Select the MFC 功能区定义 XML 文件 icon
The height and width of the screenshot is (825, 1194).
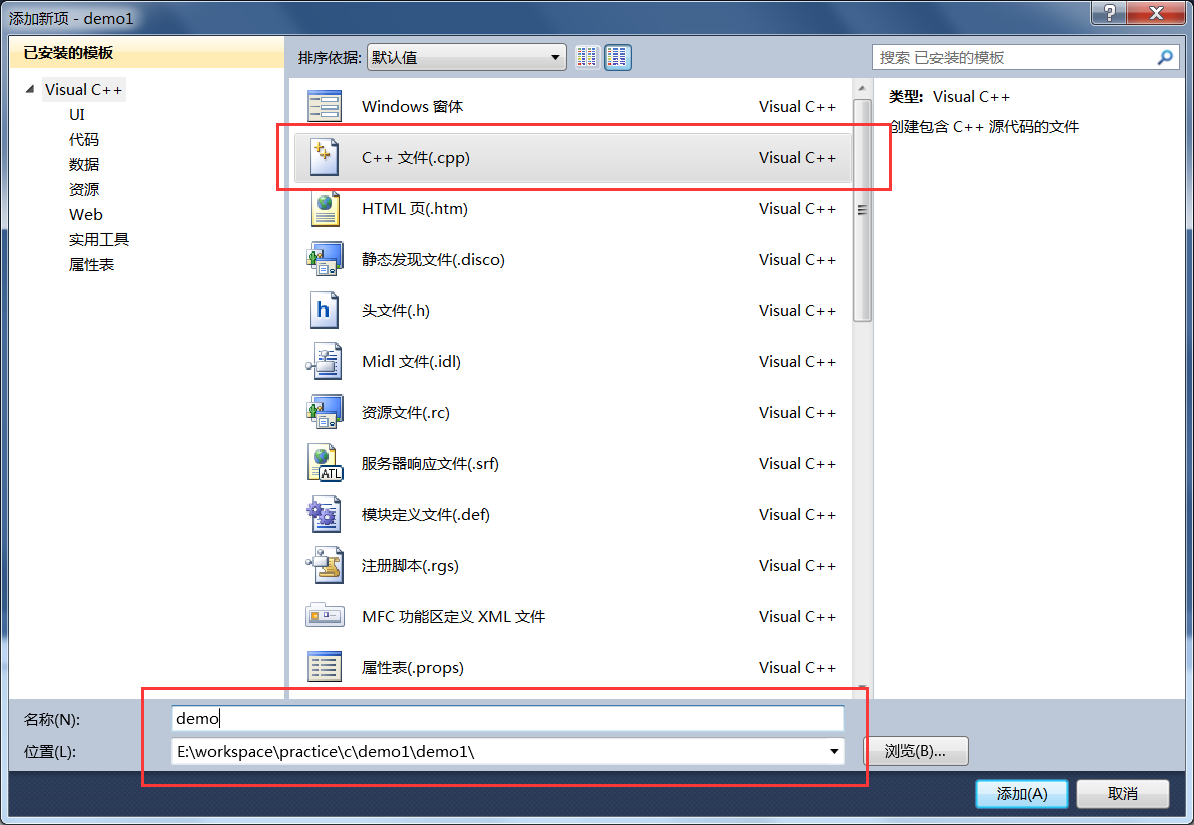pos(325,616)
